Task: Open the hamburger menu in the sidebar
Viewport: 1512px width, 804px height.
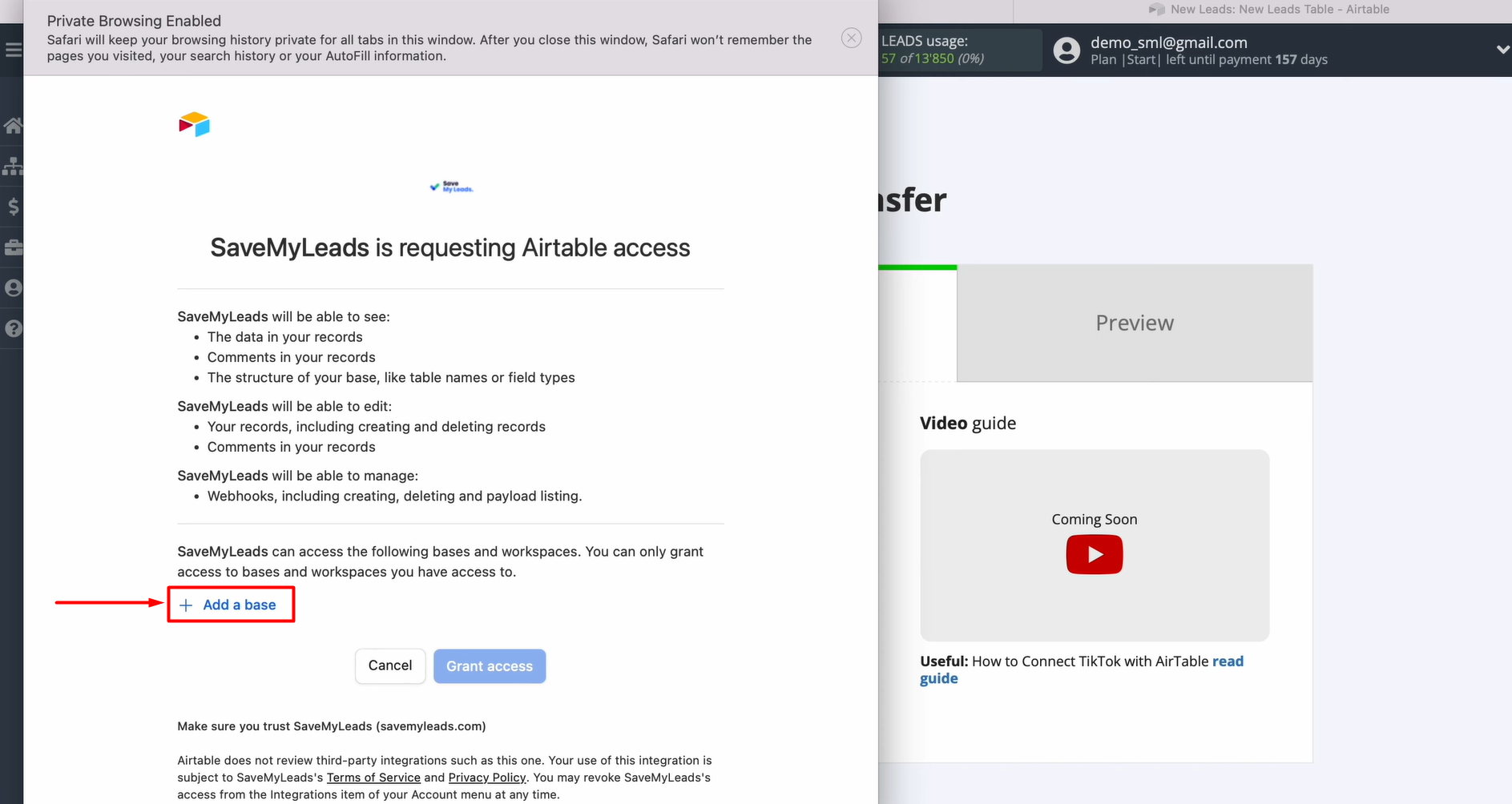Action: 13,50
